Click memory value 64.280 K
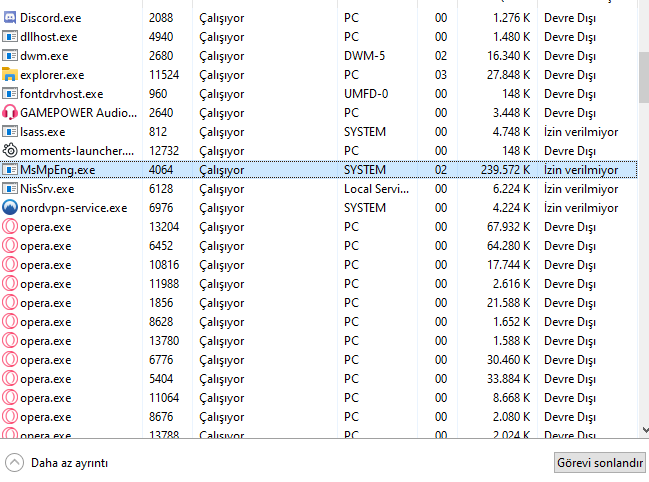 tap(508, 246)
